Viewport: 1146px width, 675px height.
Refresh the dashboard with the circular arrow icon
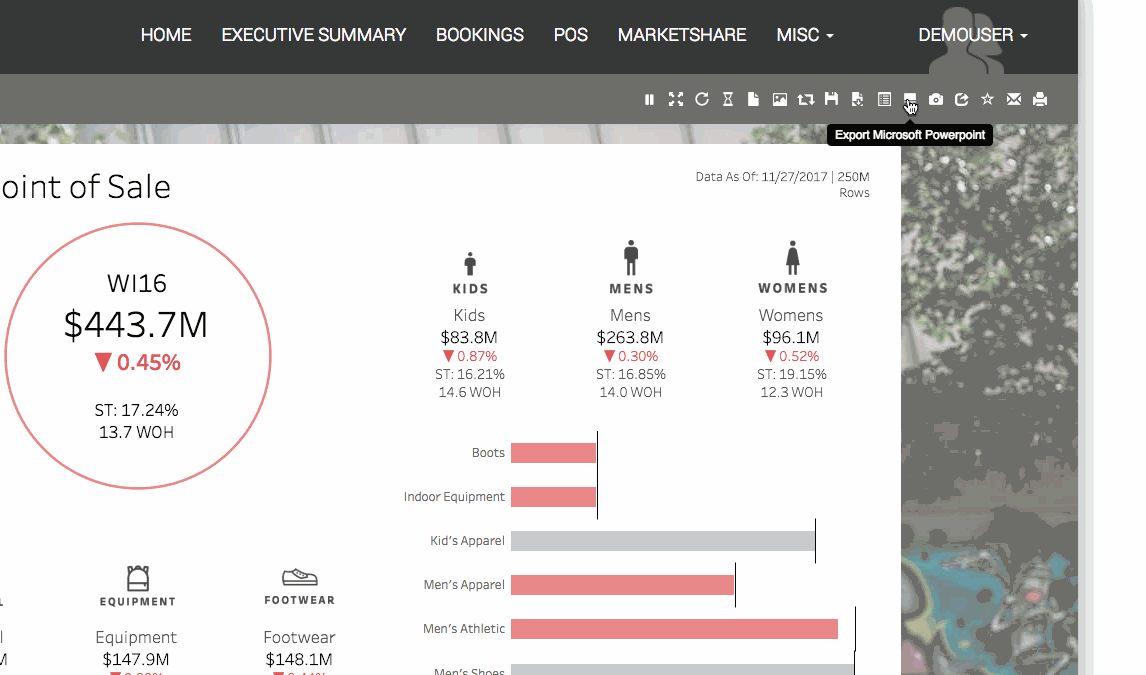(702, 99)
